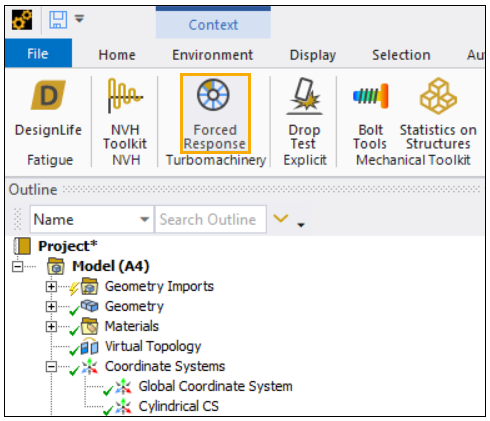Expand the Geometry Imports node
This screenshot has width=490, height=421.
point(51,287)
